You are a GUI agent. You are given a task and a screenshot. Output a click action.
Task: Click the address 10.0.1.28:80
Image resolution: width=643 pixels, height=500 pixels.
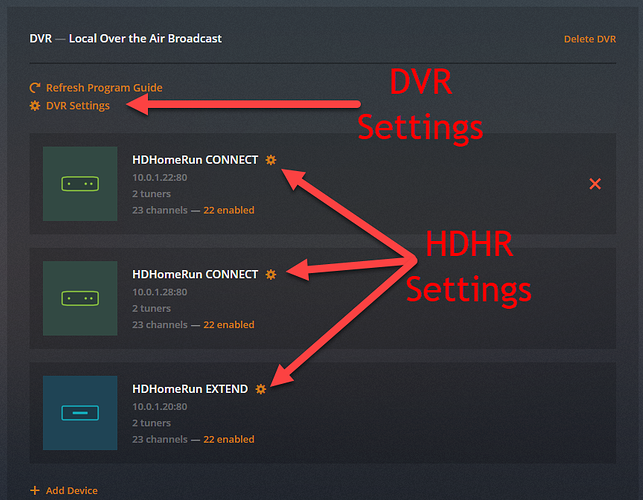pyautogui.click(x=160, y=292)
